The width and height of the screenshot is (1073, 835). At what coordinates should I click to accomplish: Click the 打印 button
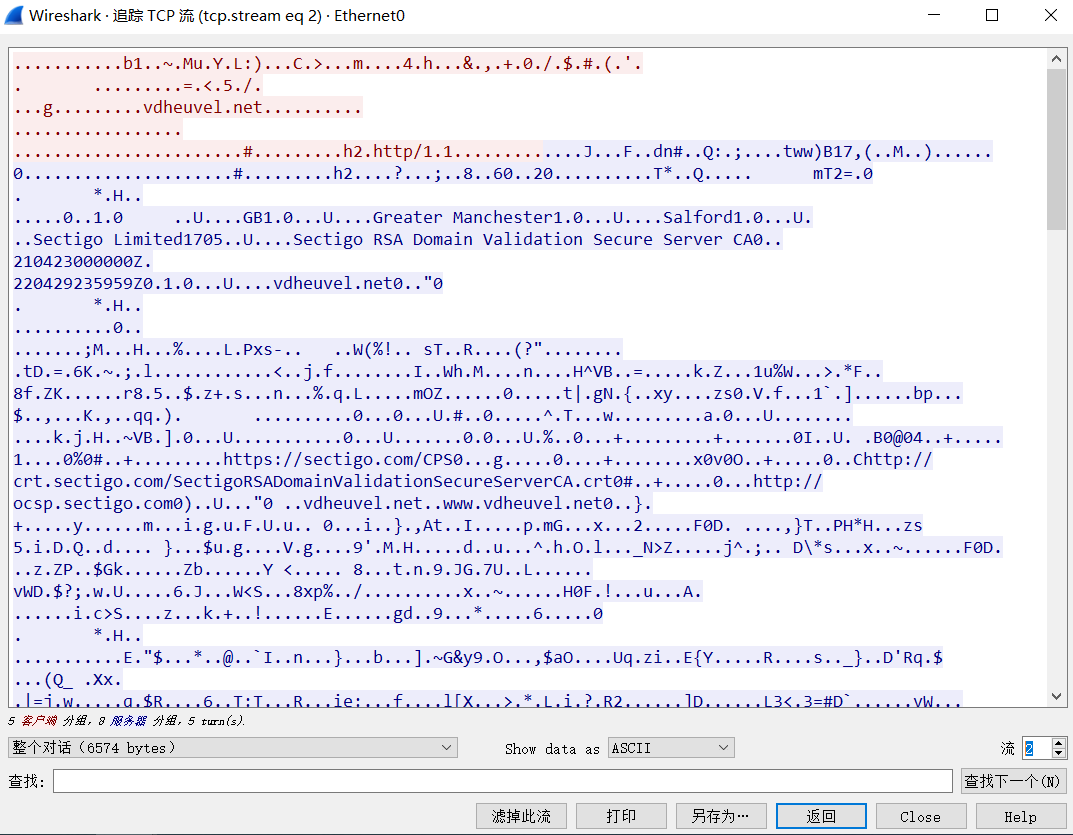[x=621, y=816]
